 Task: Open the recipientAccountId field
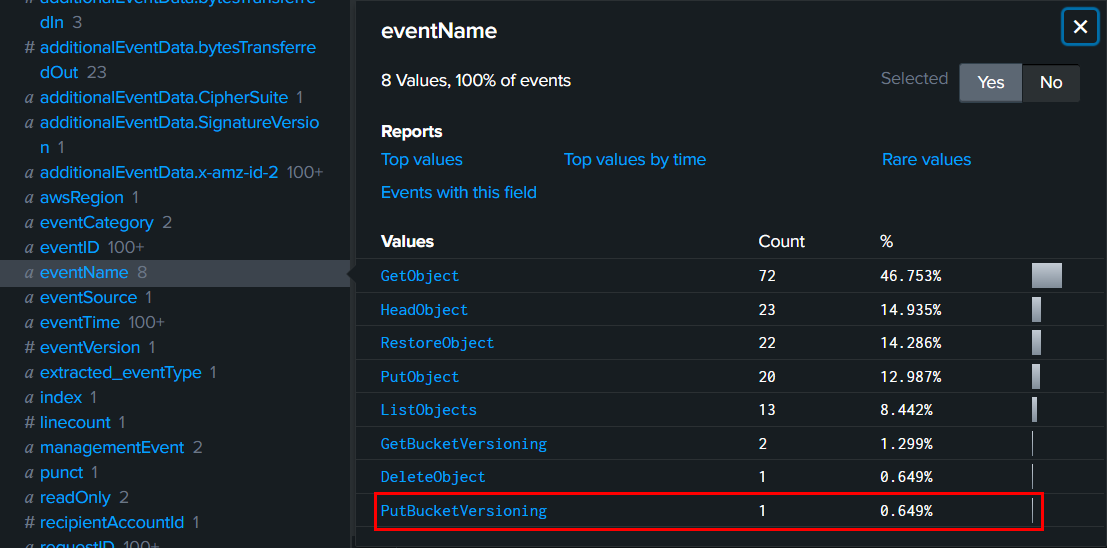coord(111,523)
